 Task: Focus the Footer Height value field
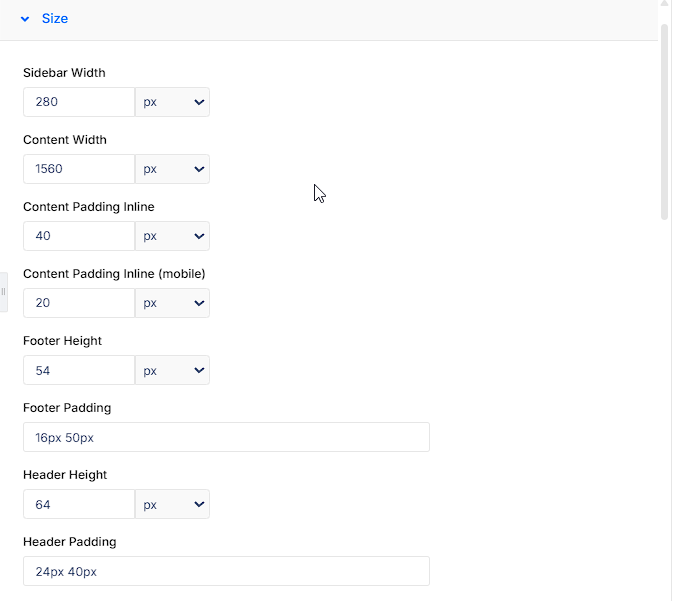pyautogui.click(x=79, y=370)
